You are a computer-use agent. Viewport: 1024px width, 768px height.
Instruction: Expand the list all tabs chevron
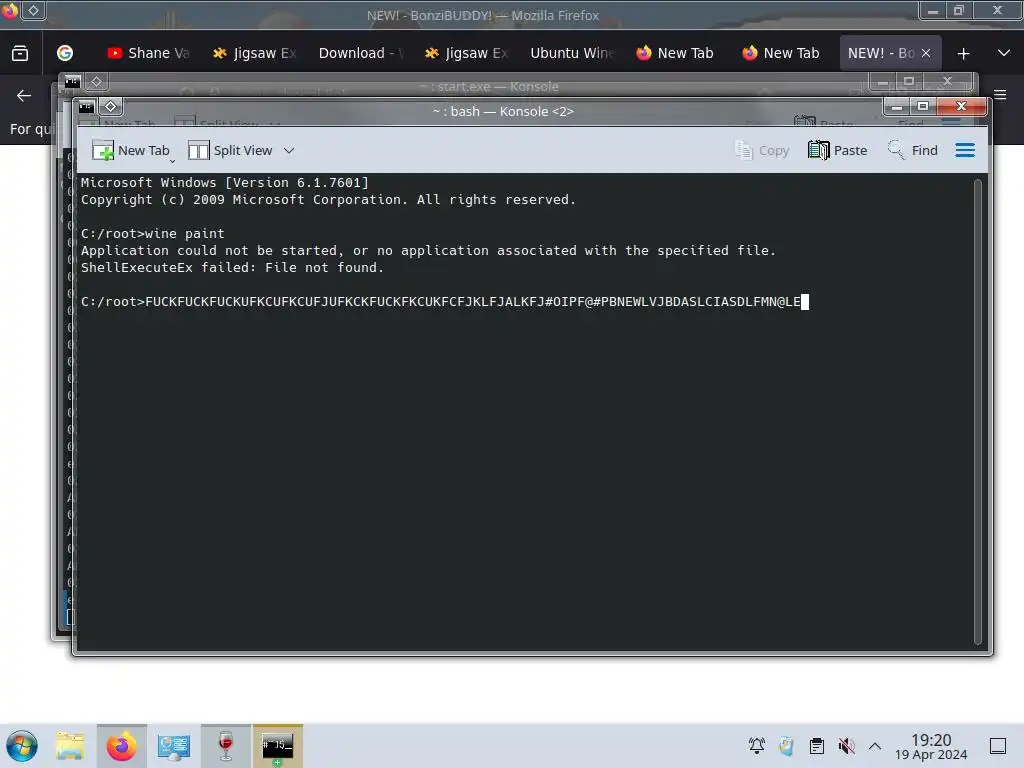[1004, 54]
